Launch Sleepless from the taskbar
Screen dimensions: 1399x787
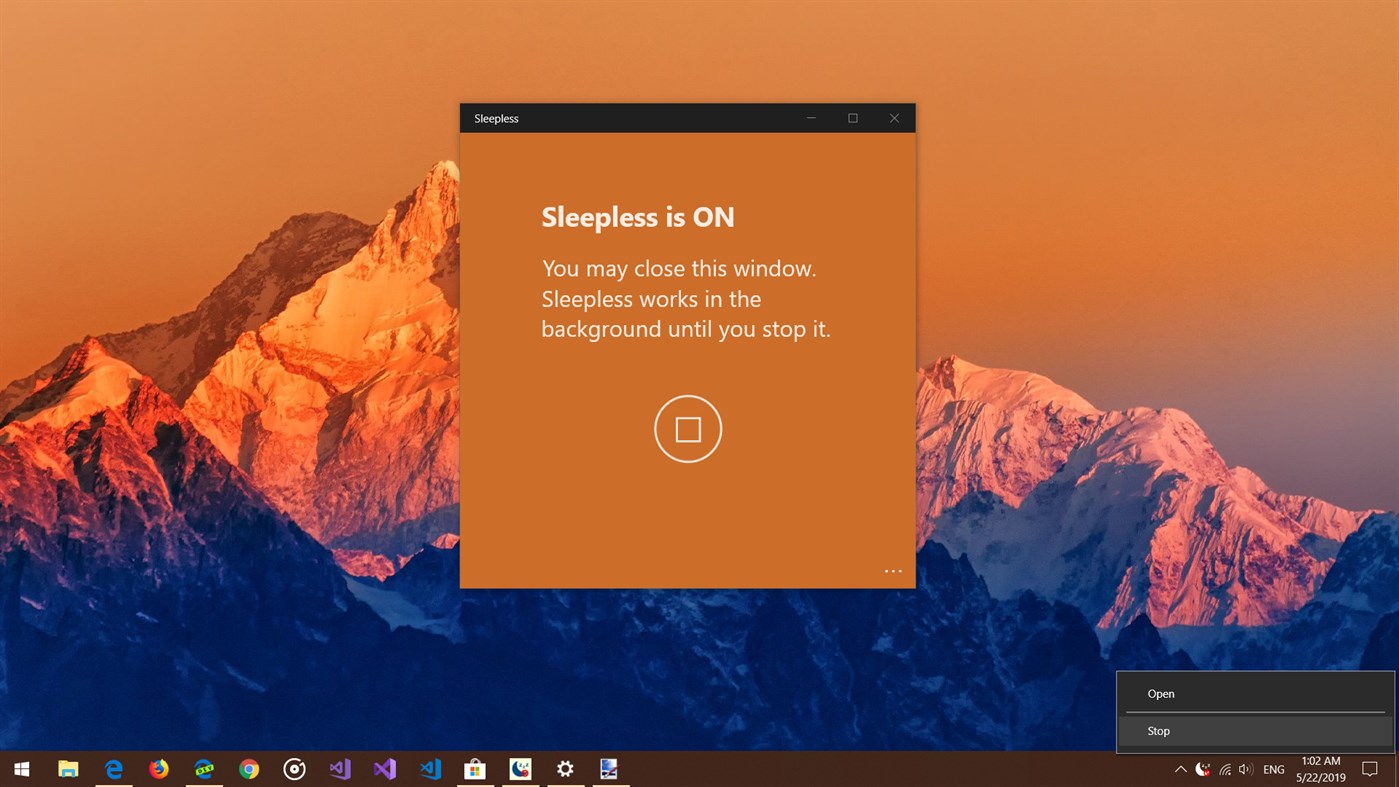[x=519, y=769]
